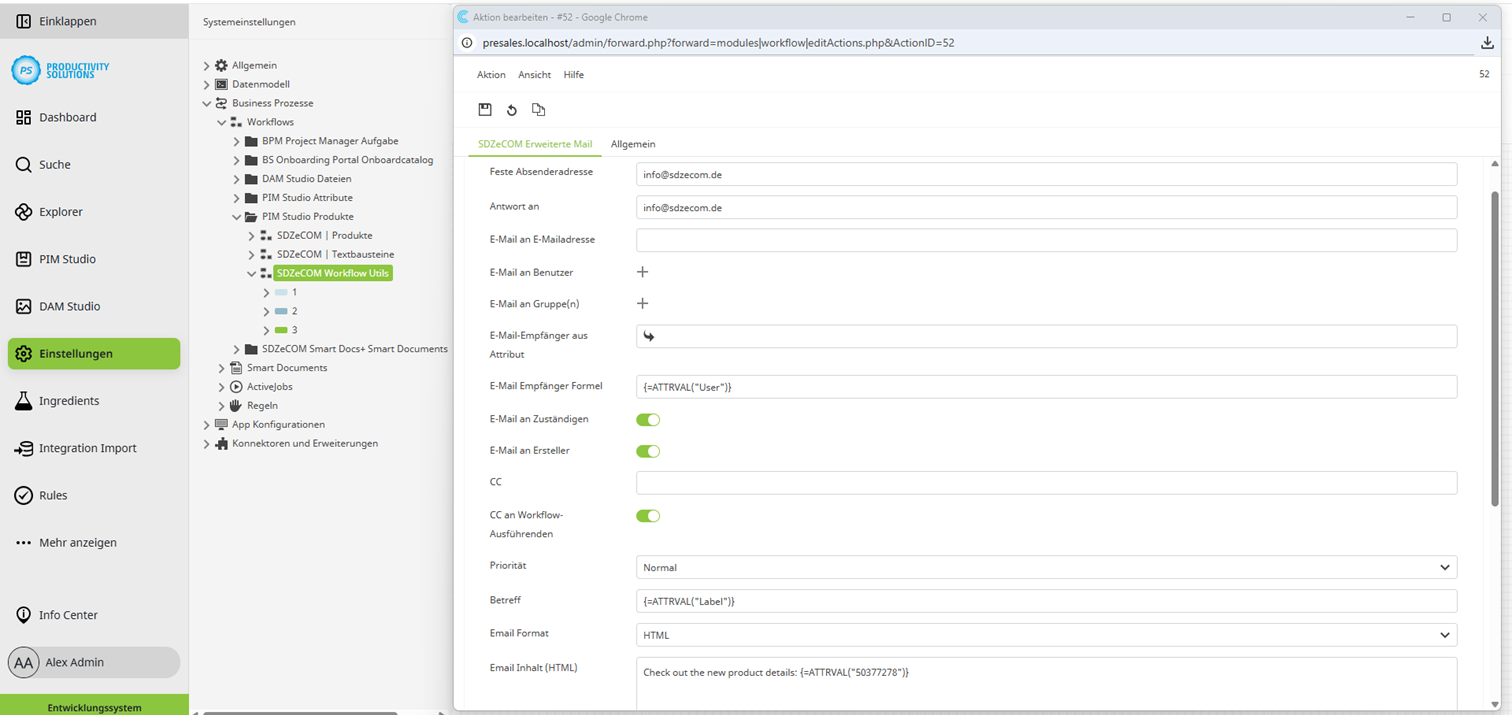This screenshot has height=715, width=1512.
Task: Click the Save action icon
Action: (x=485, y=110)
